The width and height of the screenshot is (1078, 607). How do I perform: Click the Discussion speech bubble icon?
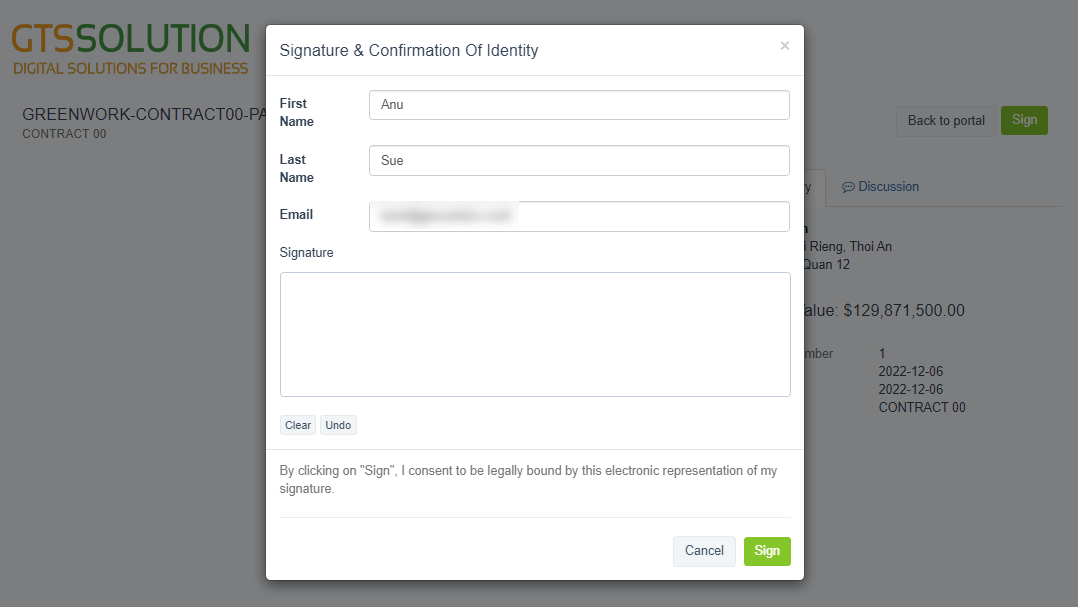[x=848, y=187]
